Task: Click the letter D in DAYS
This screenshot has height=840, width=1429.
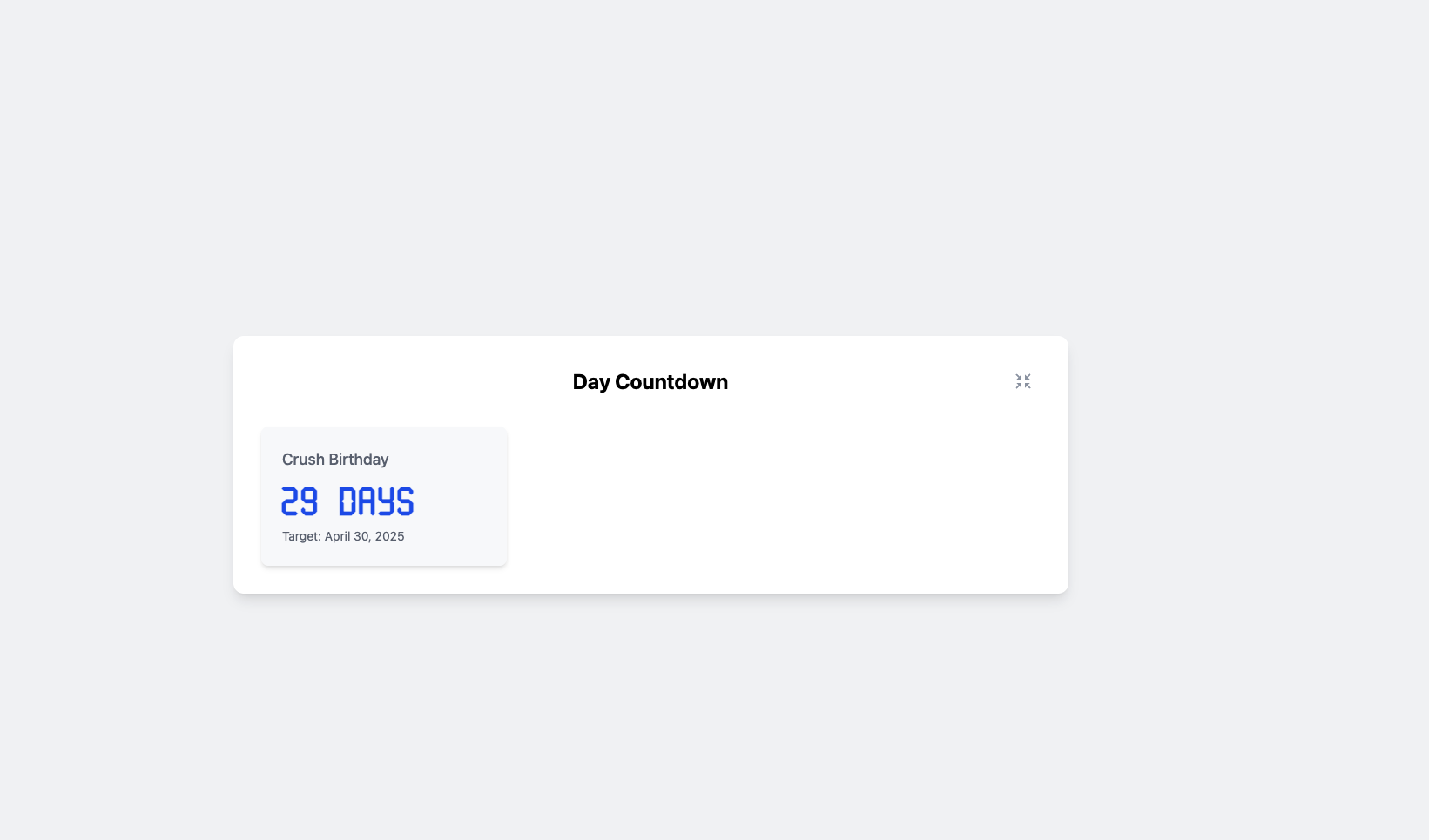Action: (347, 501)
